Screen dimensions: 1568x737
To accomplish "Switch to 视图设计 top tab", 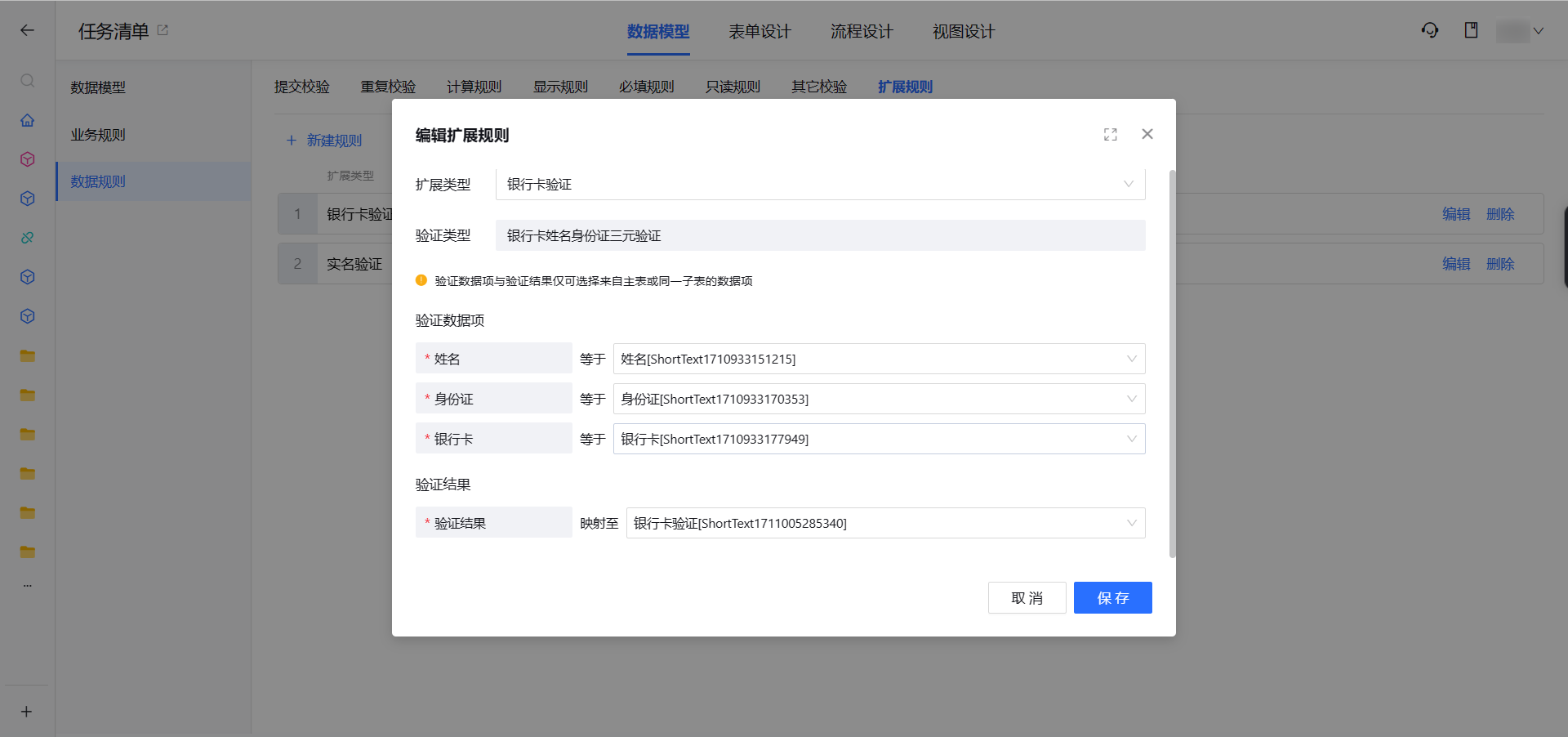I will point(964,31).
